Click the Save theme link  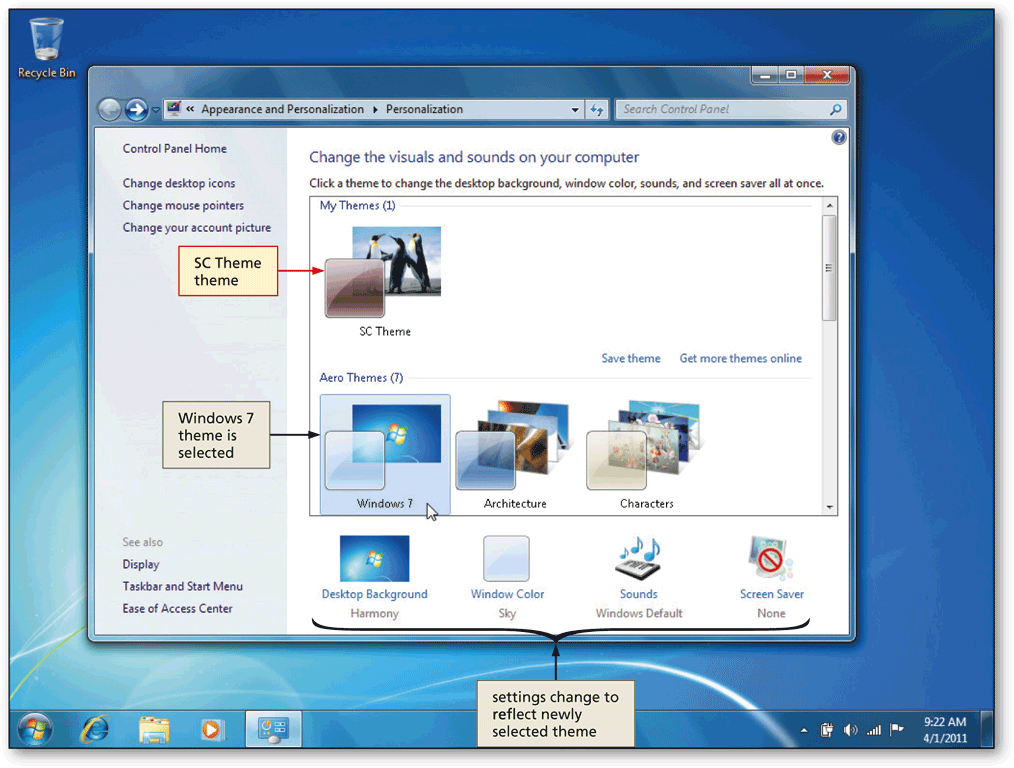point(631,358)
